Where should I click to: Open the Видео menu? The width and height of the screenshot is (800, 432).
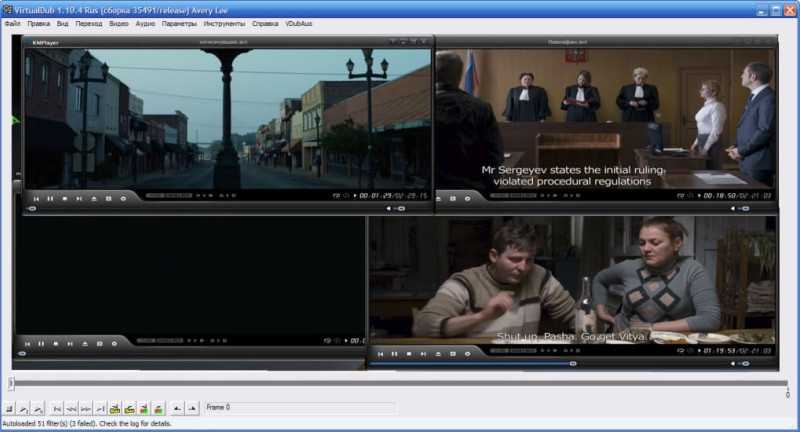pos(119,23)
